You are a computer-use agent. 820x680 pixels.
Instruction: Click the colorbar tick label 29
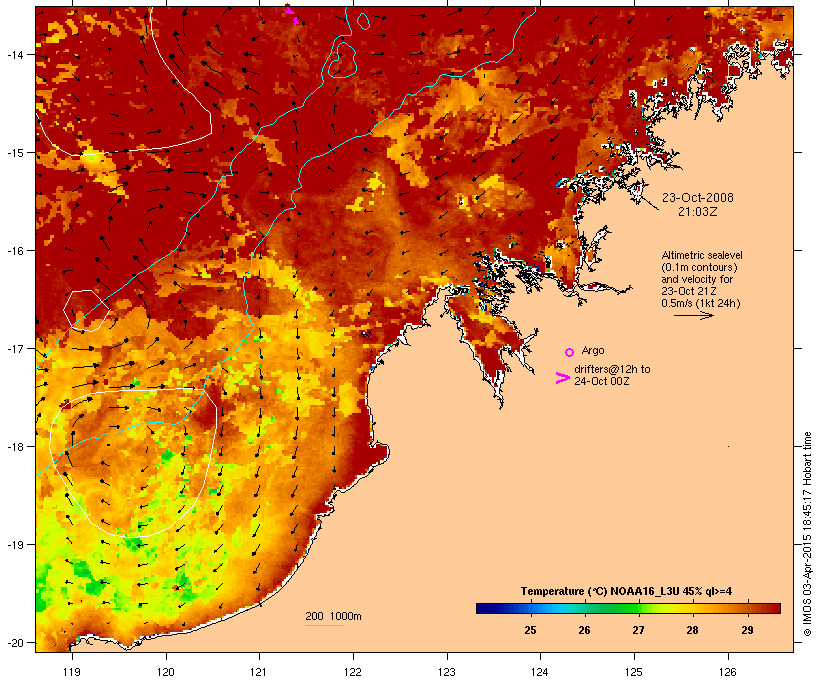coord(747,630)
